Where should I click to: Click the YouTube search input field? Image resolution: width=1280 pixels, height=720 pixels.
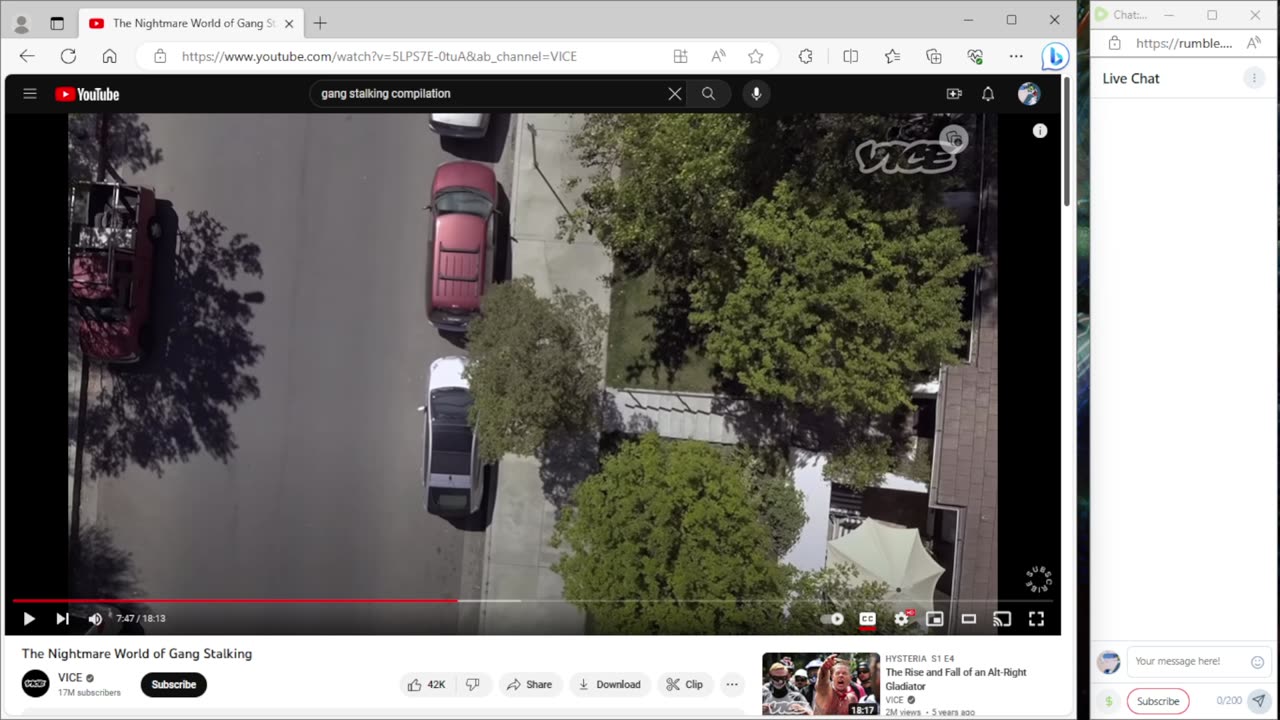pyautogui.click(x=490, y=94)
